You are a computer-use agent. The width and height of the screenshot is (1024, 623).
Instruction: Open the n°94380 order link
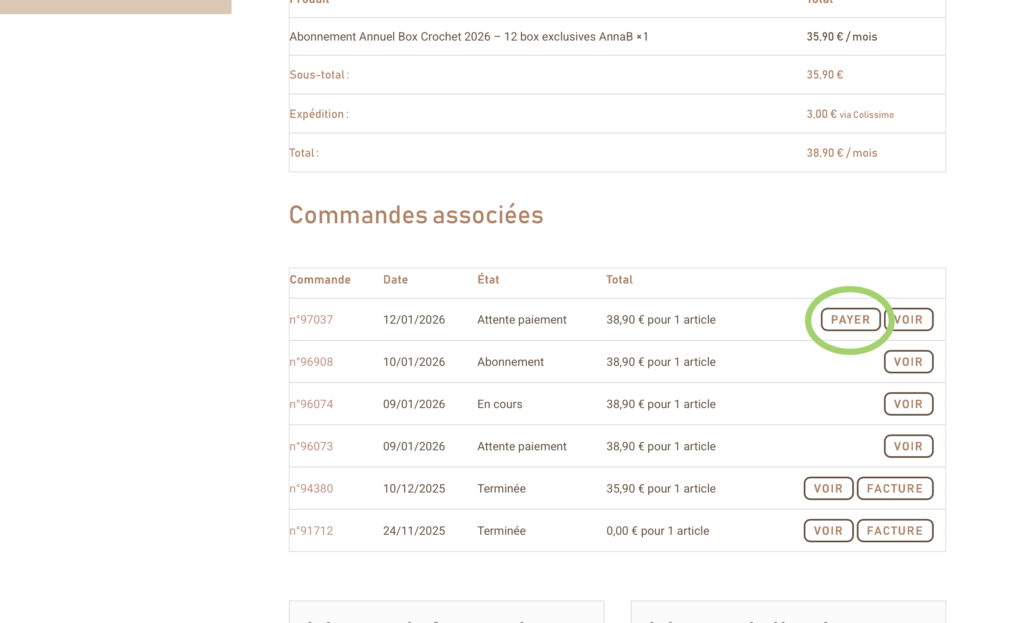click(311, 489)
